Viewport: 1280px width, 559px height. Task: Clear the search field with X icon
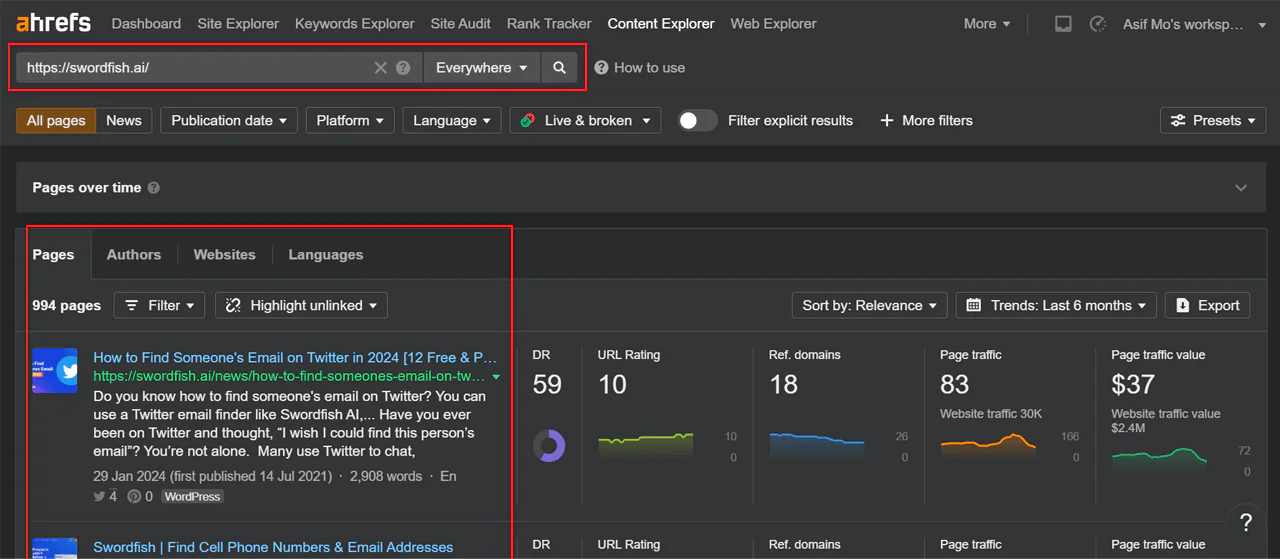pyautogui.click(x=380, y=68)
